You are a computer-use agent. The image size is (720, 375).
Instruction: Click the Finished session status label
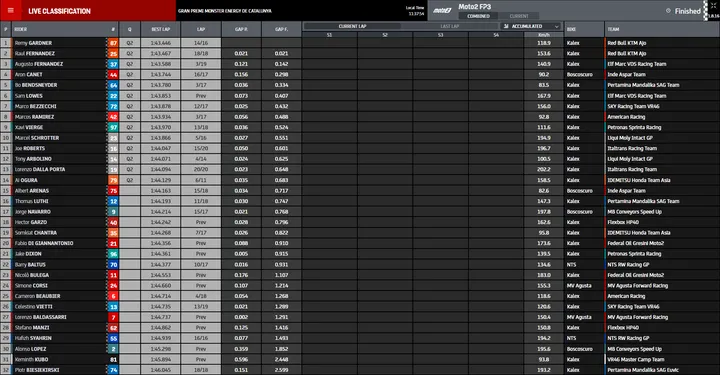click(x=687, y=11)
